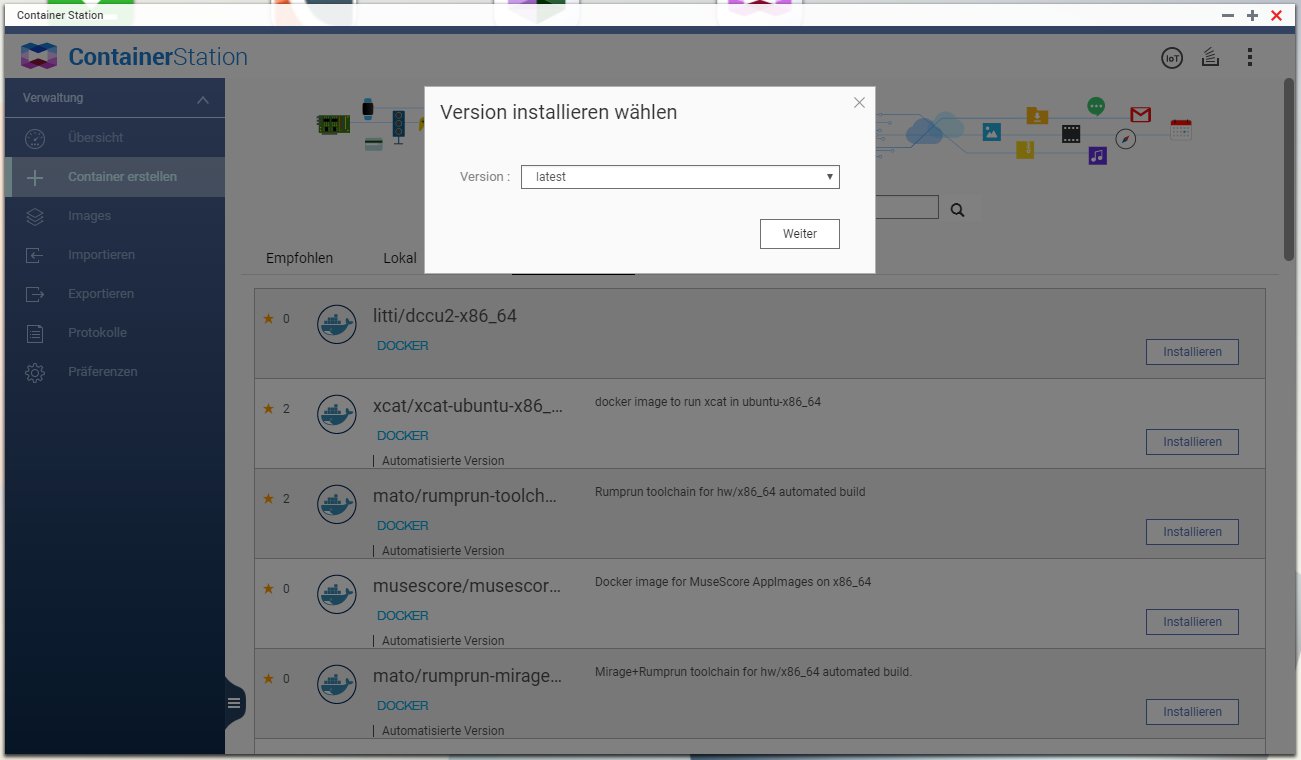This screenshot has height=760, width=1301.
Task: Click 'Rumprun toolchain for hw/x86_64' description
Action: point(730,492)
